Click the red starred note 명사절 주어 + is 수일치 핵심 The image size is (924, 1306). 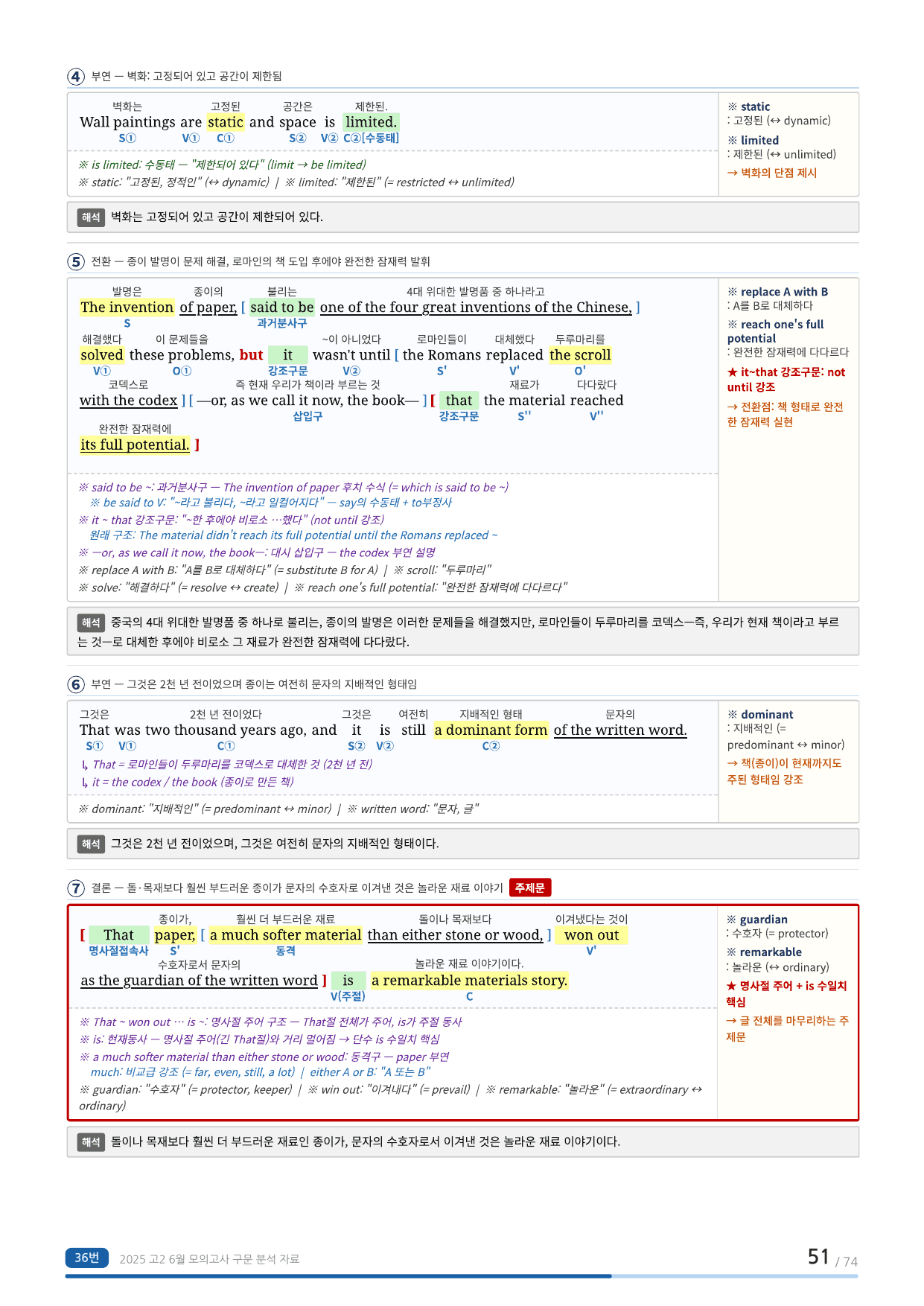point(786,993)
